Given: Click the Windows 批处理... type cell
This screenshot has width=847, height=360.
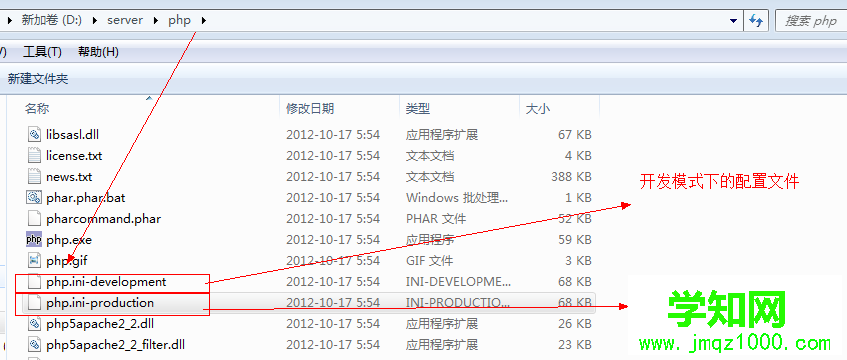Looking at the screenshot, I should (456, 198).
